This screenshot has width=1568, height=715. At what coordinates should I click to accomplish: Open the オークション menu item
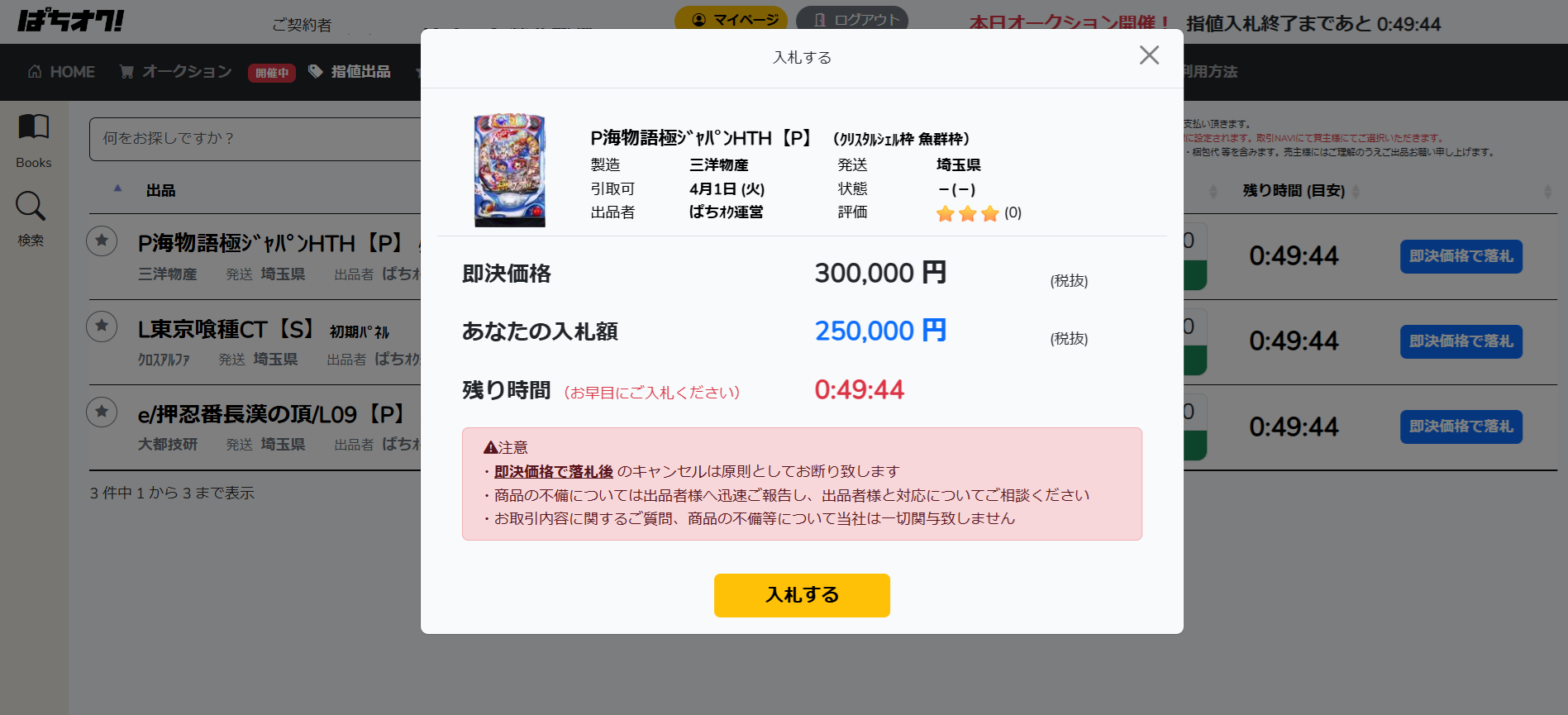point(176,72)
